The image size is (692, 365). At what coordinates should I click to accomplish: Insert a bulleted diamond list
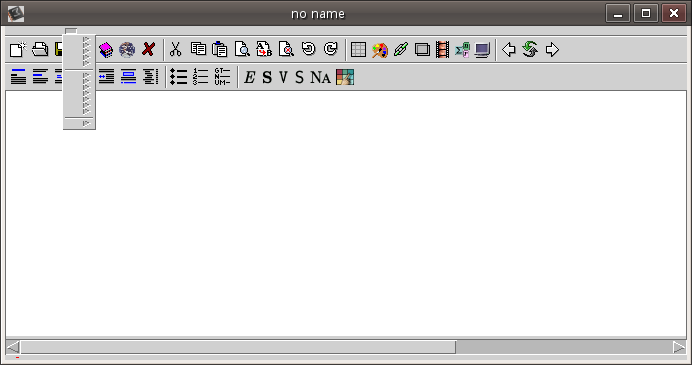179,77
